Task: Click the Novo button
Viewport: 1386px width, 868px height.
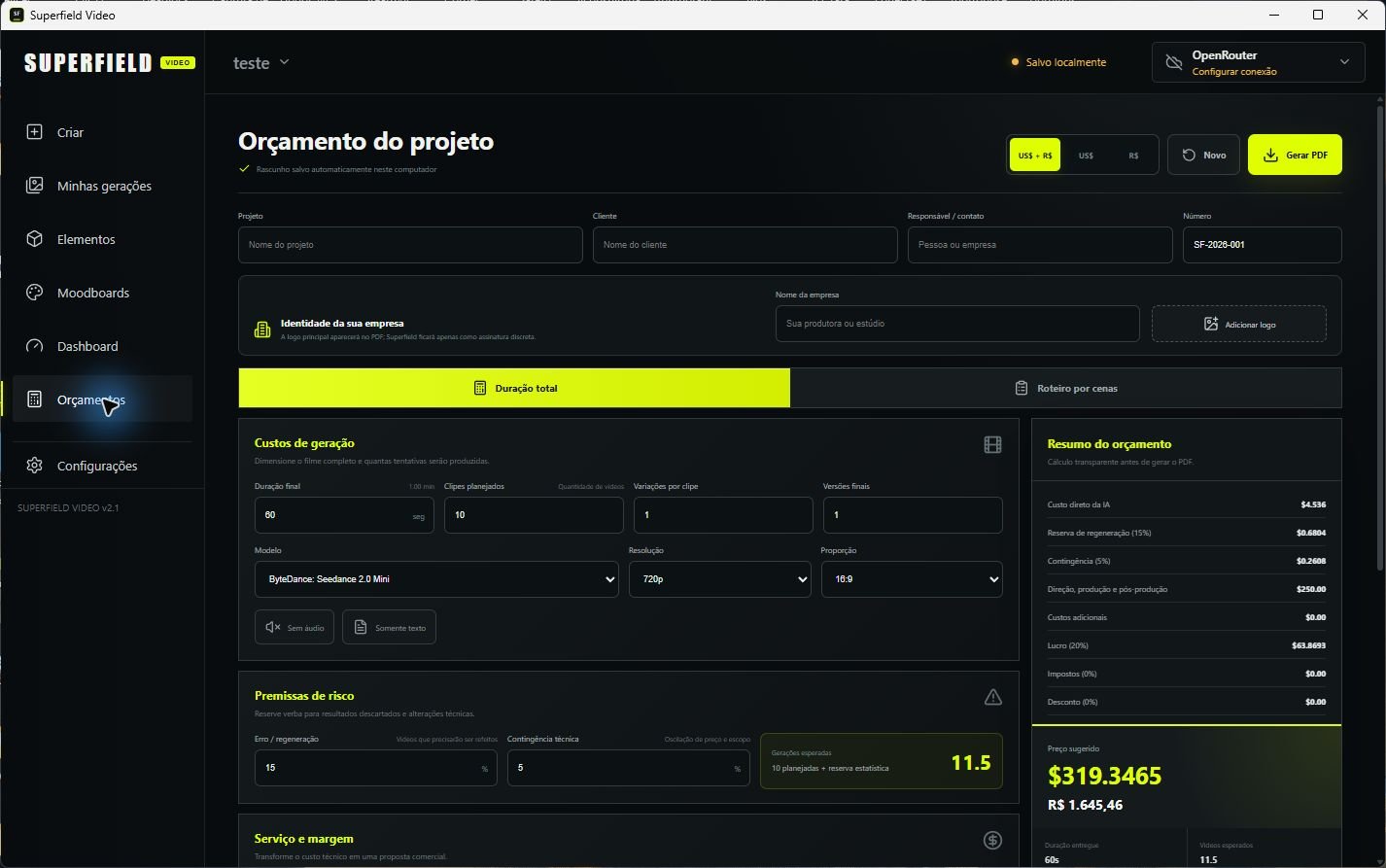Action: click(1203, 155)
